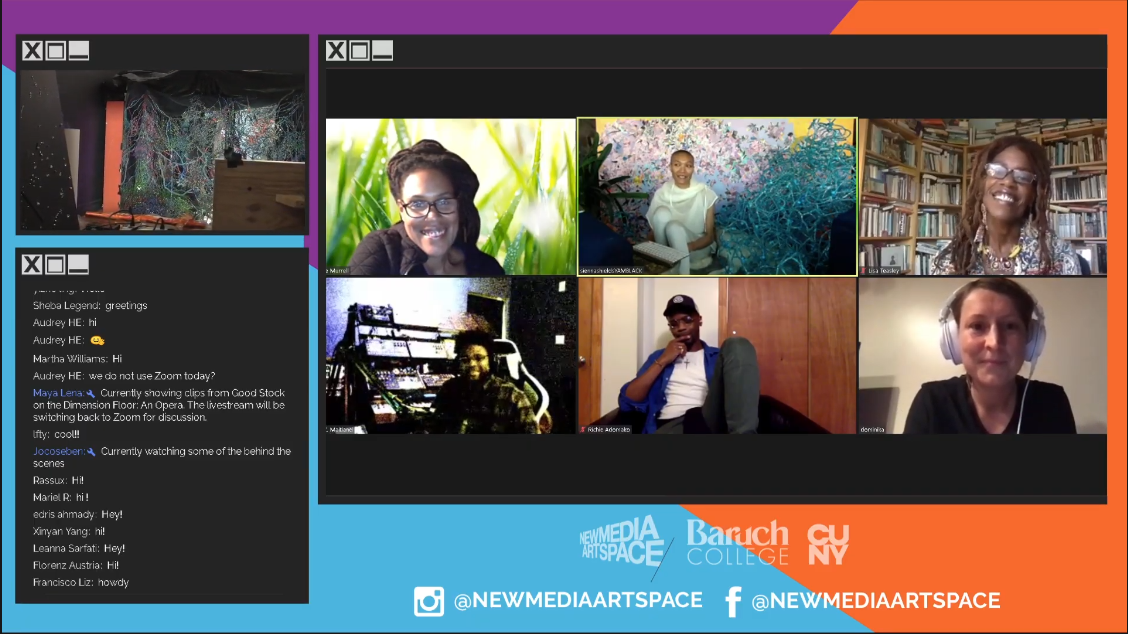1128x634 pixels.
Task: Click the Instagram logo icon
Action: pos(429,601)
